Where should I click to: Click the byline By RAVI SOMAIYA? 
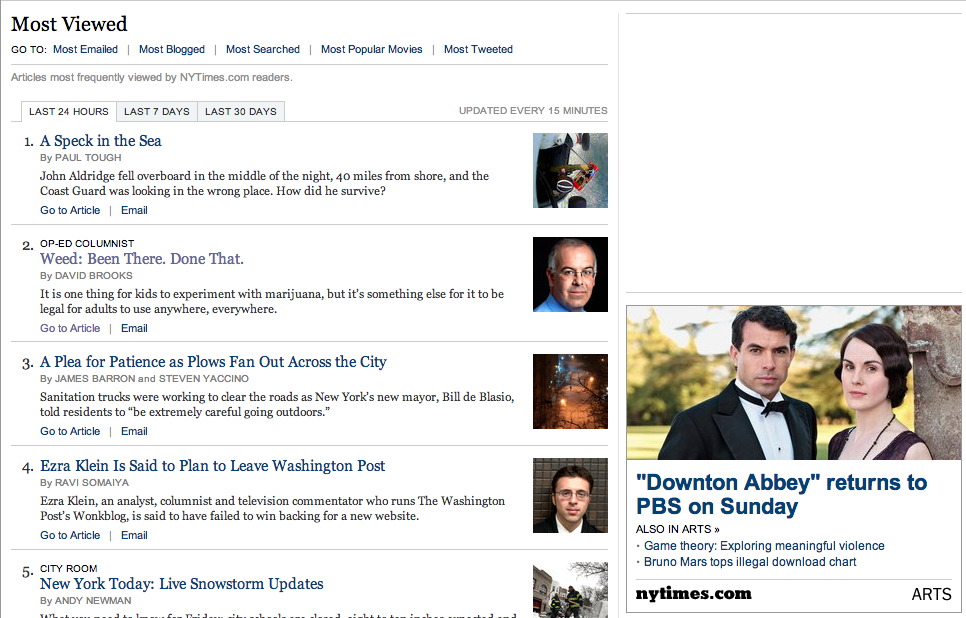click(x=84, y=483)
